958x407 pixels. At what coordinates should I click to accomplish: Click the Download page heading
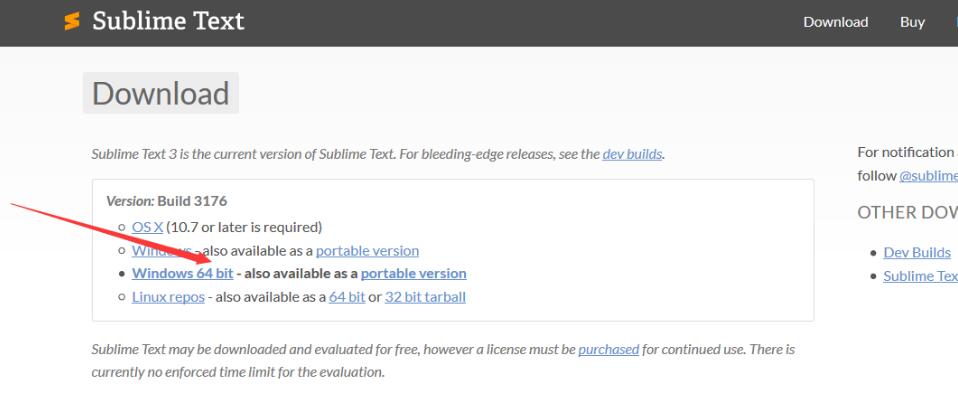160,93
